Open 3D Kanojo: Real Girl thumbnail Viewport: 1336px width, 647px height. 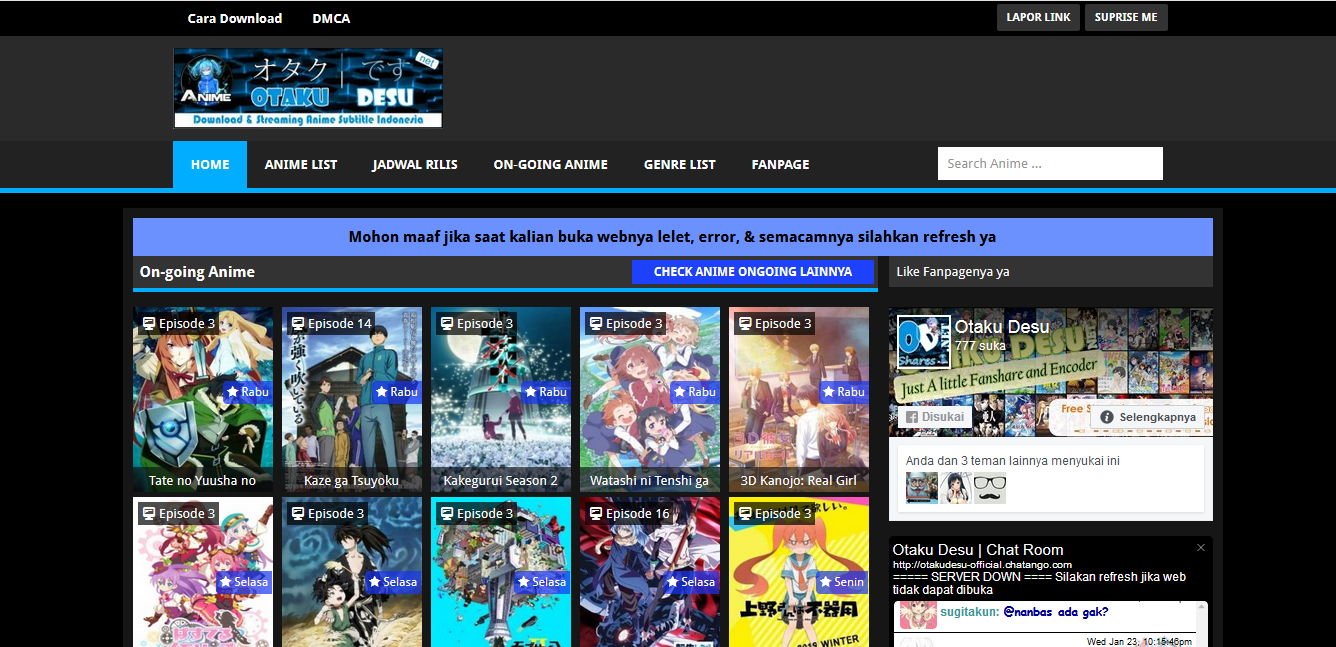click(x=799, y=400)
